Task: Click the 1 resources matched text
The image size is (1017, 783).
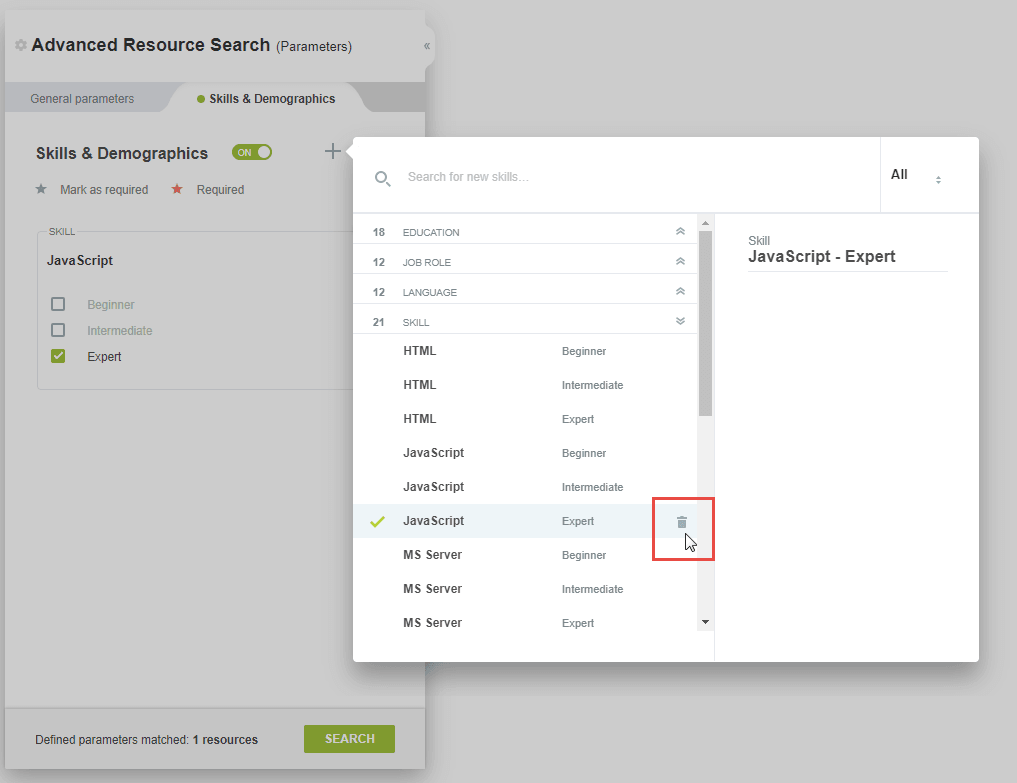Action: coord(225,740)
